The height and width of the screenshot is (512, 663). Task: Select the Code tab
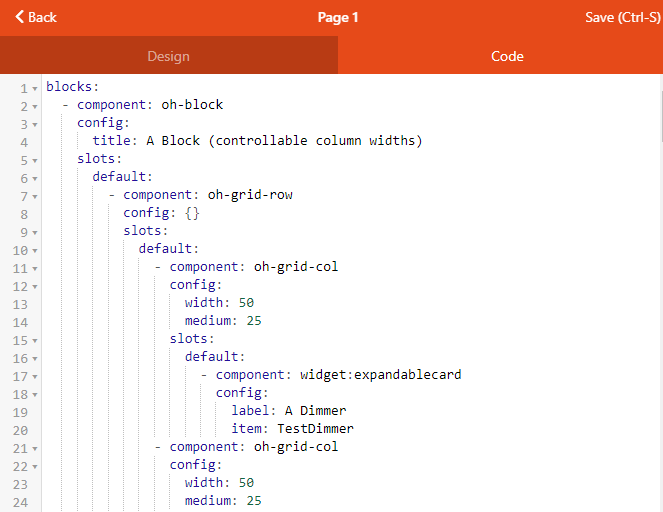point(507,56)
